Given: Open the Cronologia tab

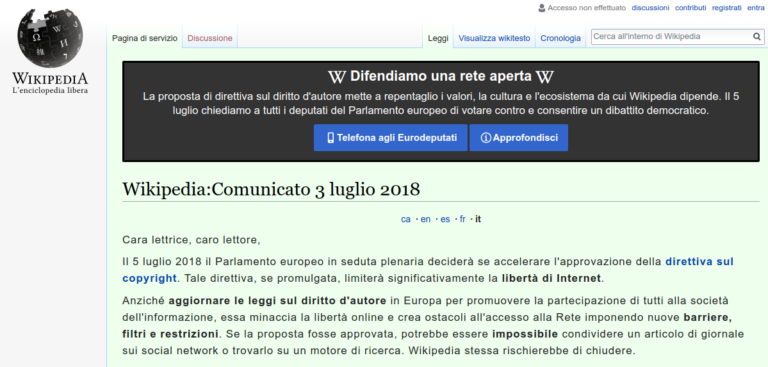Looking at the screenshot, I should pos(560,38).
